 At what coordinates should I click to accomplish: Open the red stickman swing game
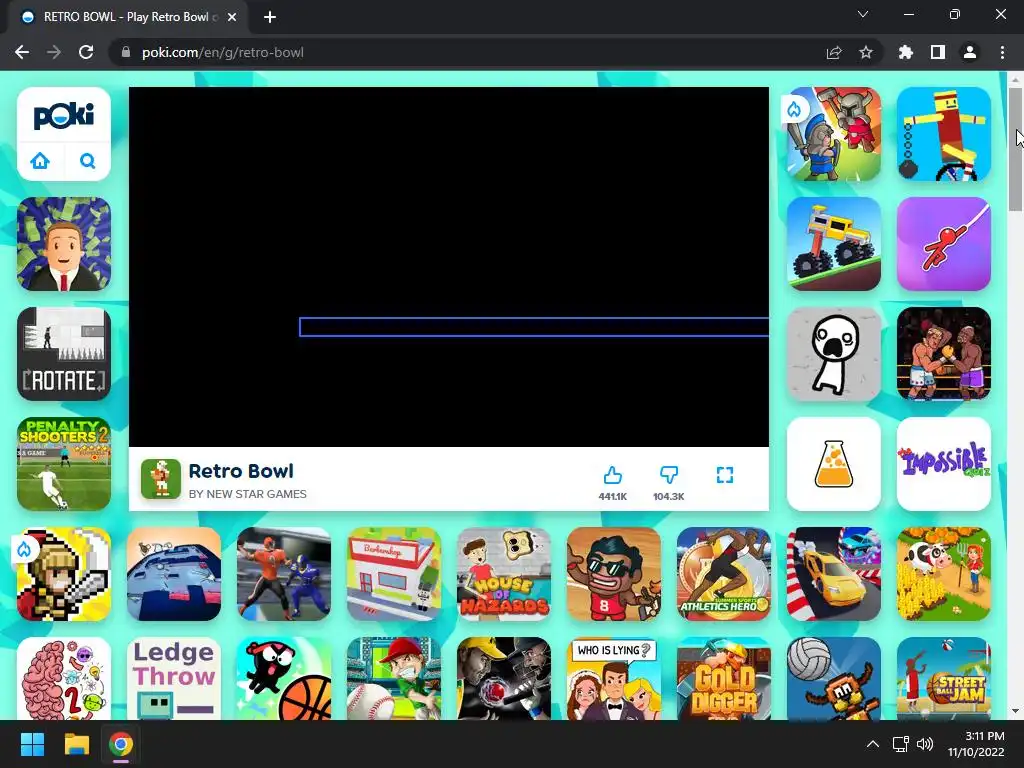(944, 244)
